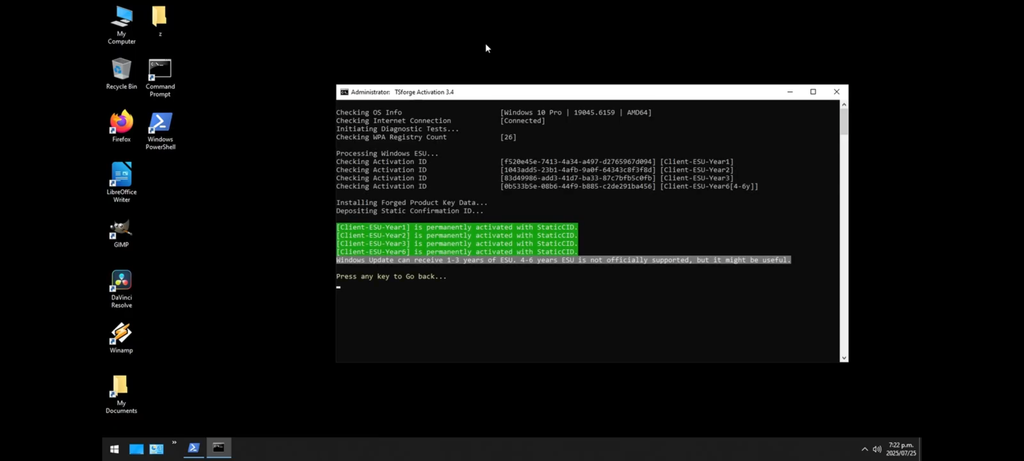1024x461 pixels.
Task: Launch Winamp from the desktop
Action: 121,333
